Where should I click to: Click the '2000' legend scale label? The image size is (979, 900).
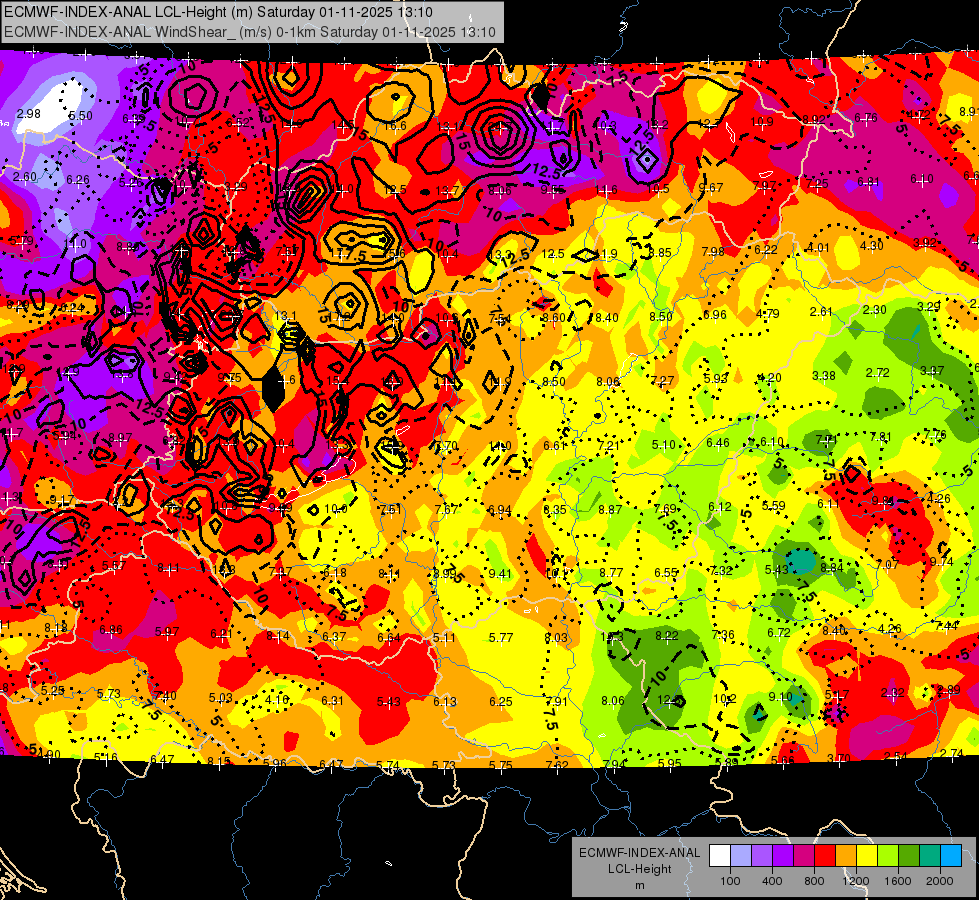[939, 881]
